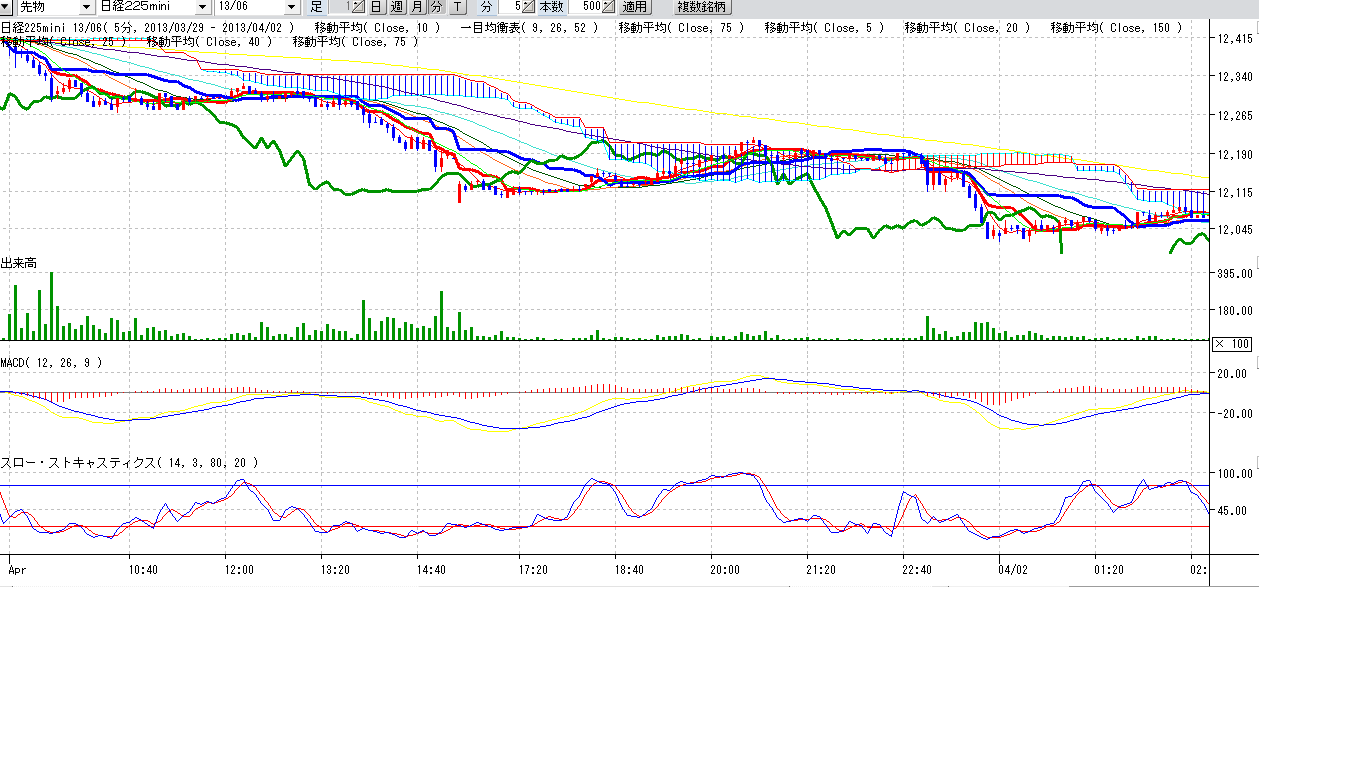1366x768 pixels.
Task: Click the 出来高 volume panel label
Action: pos(19,263)
